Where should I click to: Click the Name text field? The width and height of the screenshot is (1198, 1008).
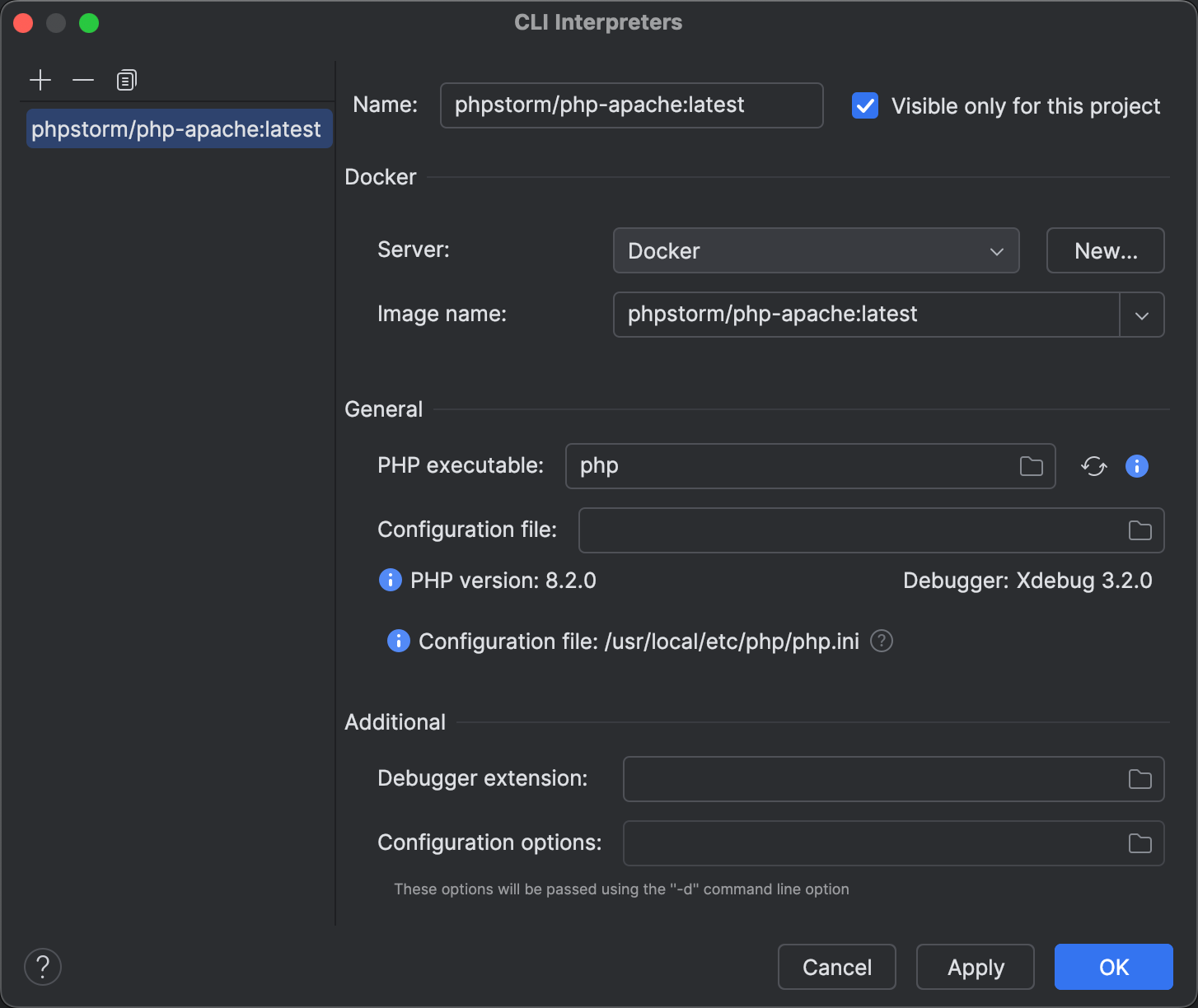pos(631,105)
